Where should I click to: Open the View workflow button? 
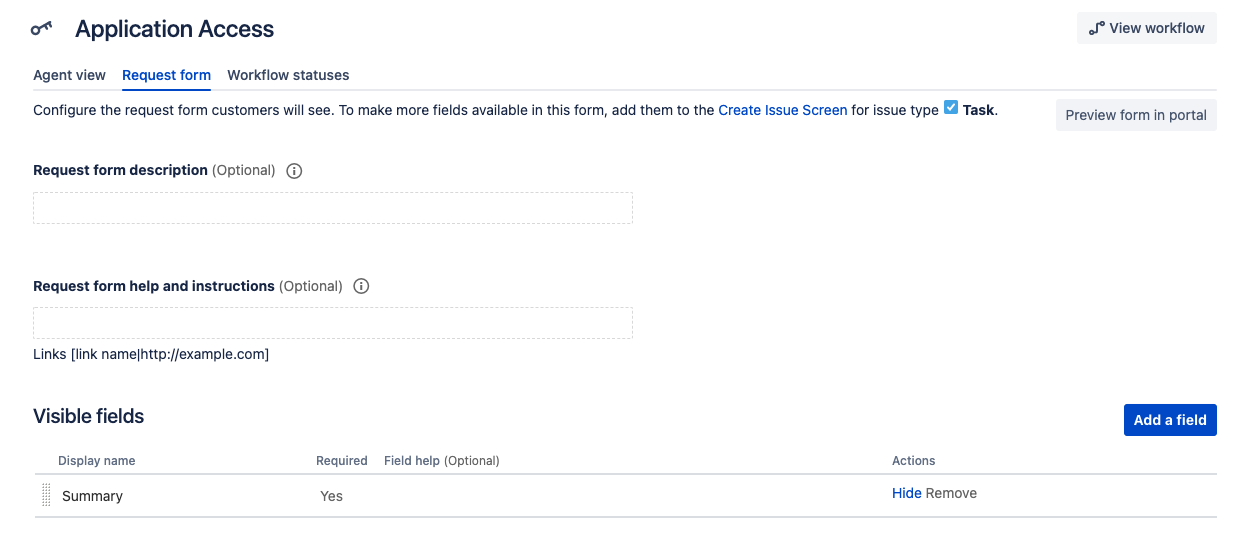pyautogui.click(x=1146, y=28)
